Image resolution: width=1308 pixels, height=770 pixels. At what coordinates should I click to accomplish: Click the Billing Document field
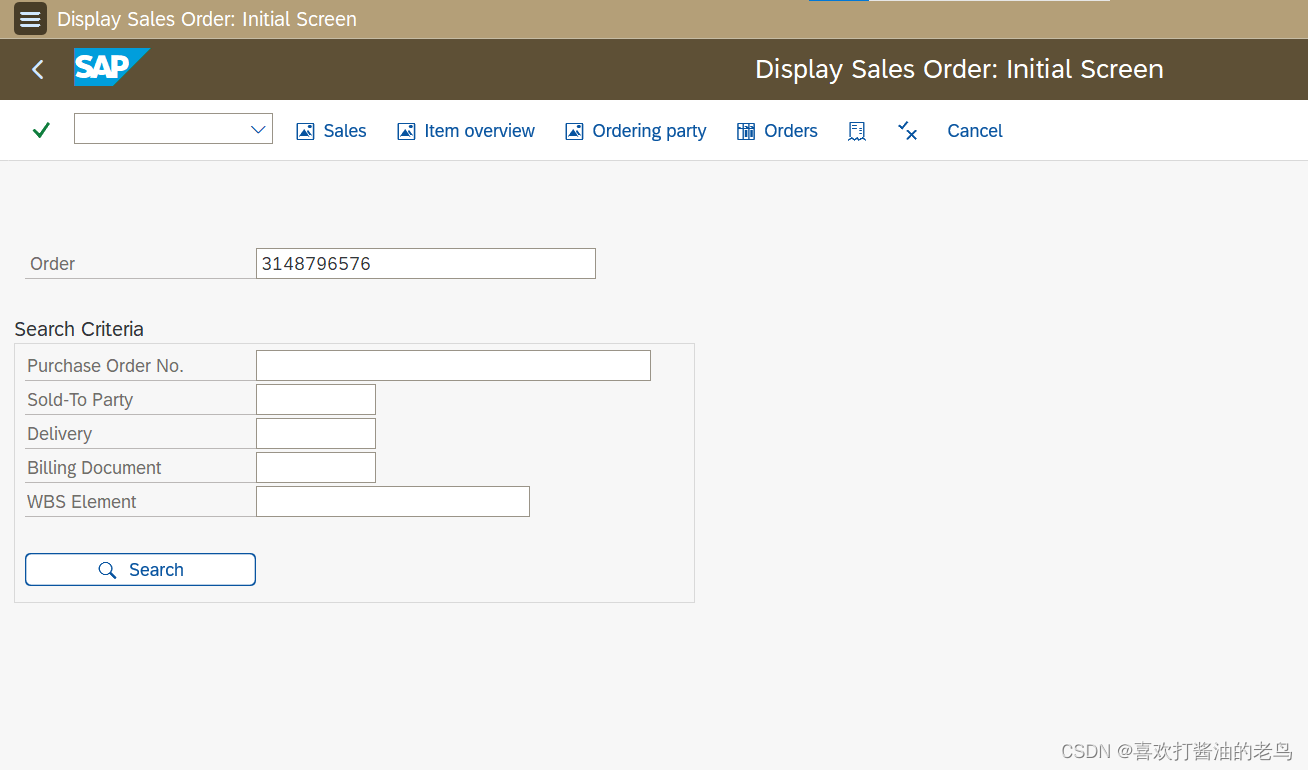point(316,468)
